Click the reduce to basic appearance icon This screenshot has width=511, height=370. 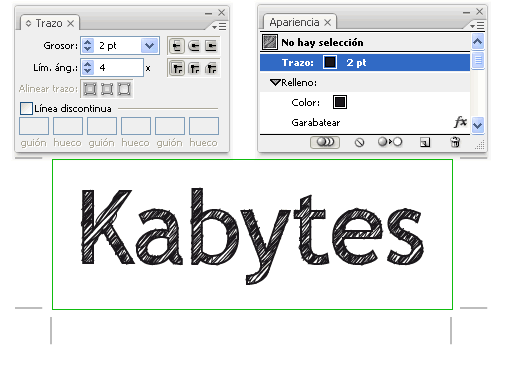click(390, 142)
